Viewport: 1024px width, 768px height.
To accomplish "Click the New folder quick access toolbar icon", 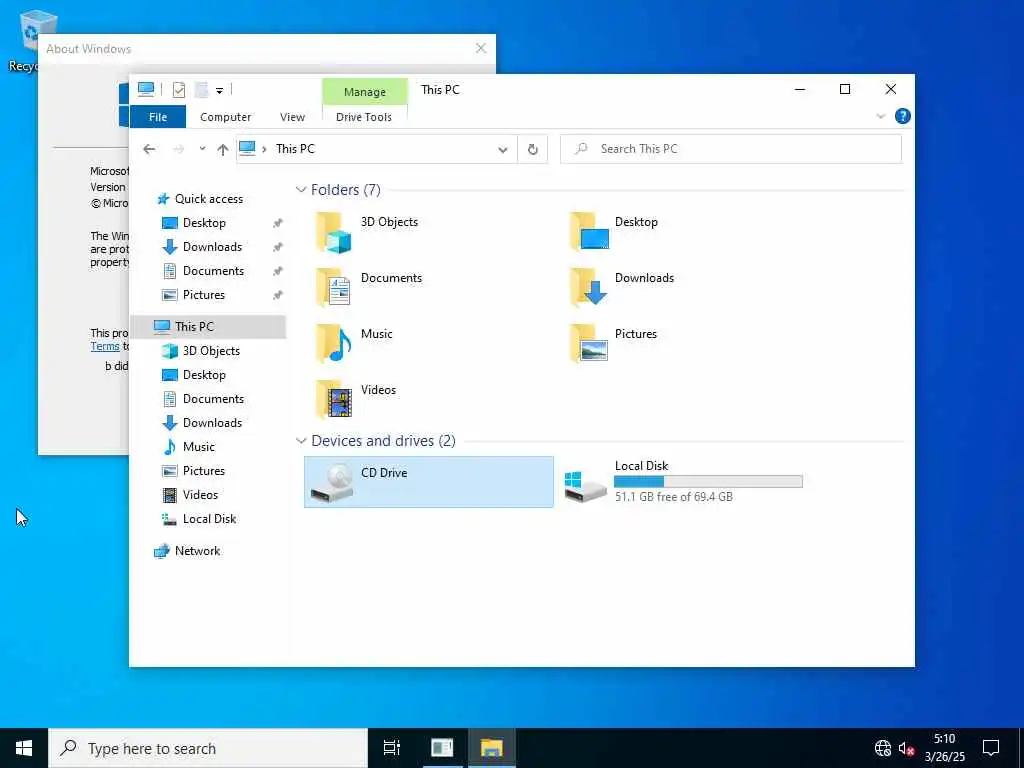I will coord(201,89).
